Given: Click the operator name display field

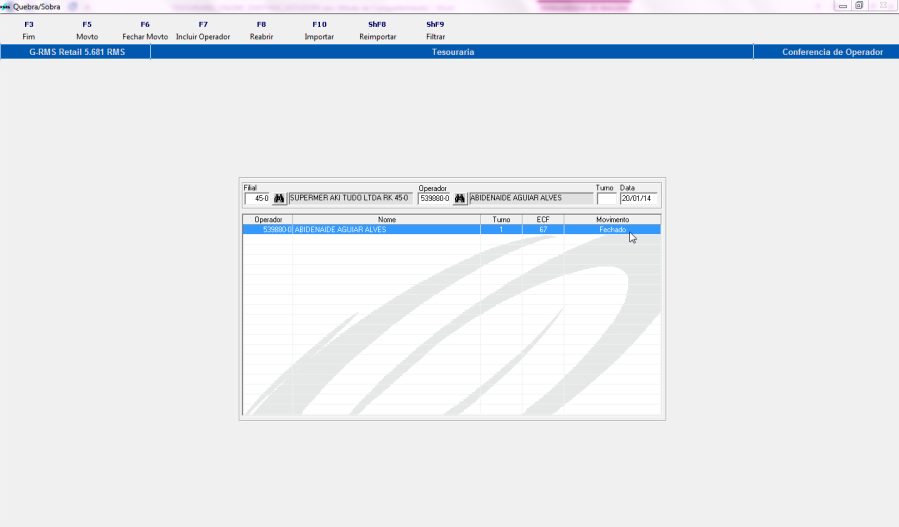Looking at the screenshot, I should (x=530, y=198).
